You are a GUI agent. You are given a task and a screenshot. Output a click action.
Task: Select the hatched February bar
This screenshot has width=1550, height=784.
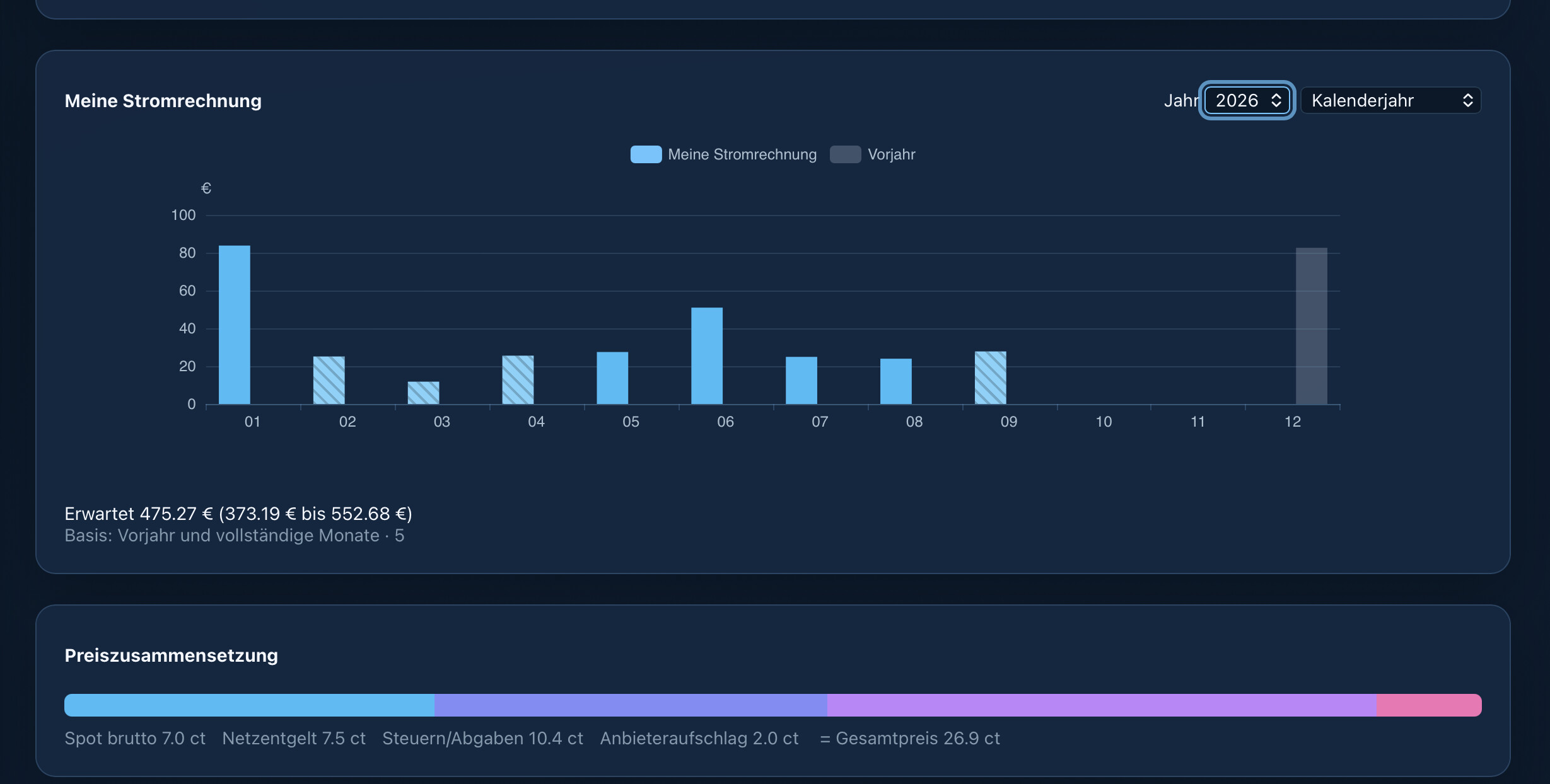tap(329, 380)
